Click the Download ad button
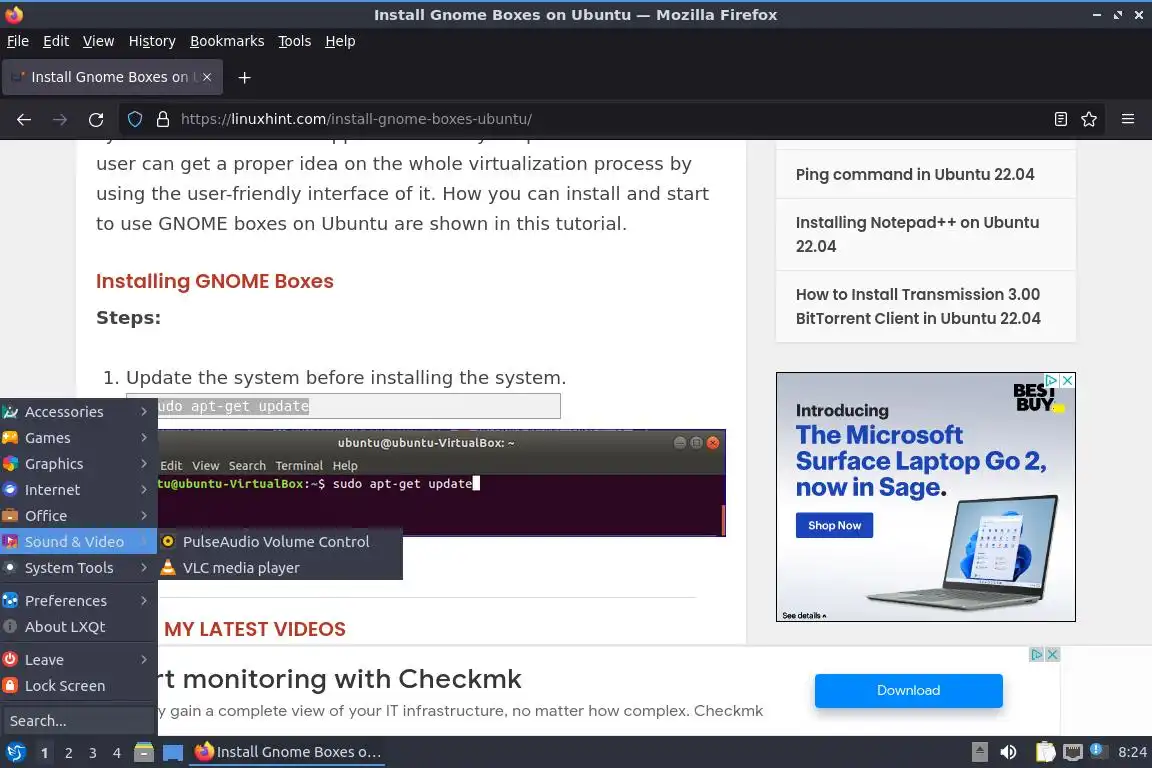 point(908,691)
